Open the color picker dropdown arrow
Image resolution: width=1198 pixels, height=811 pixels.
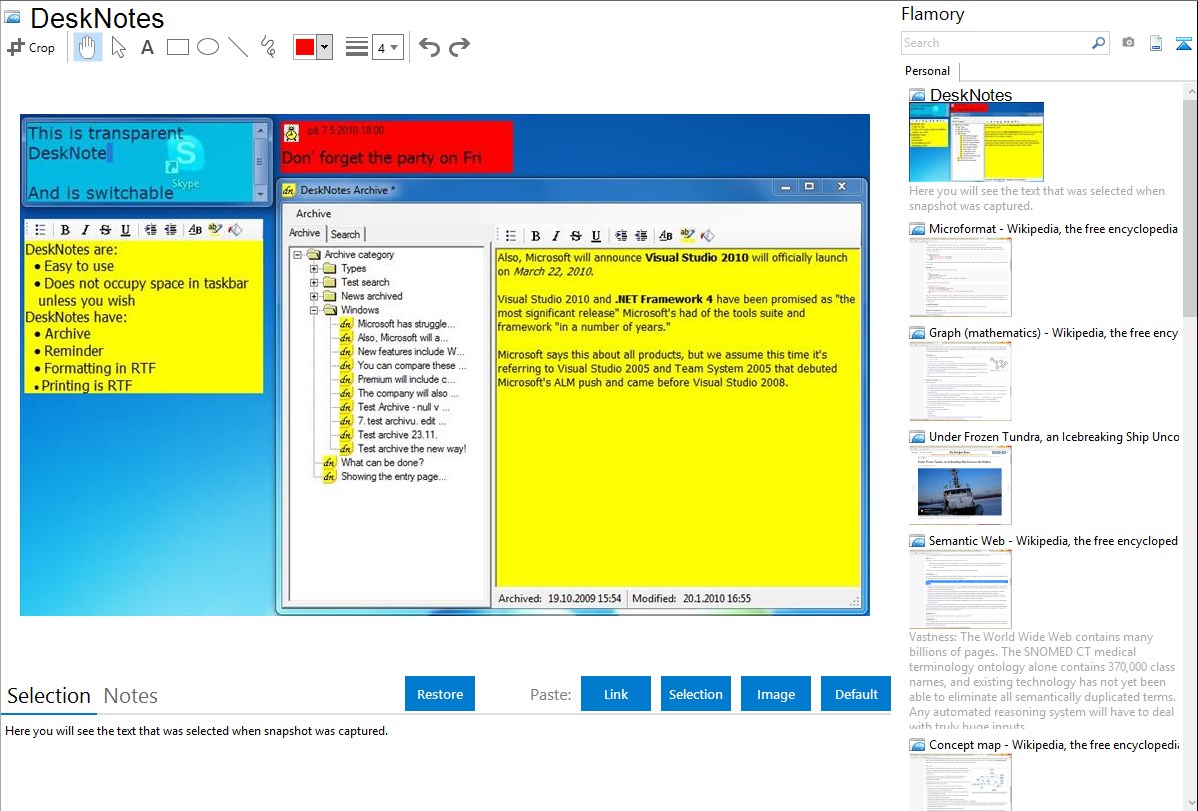[x=324, y=47]
